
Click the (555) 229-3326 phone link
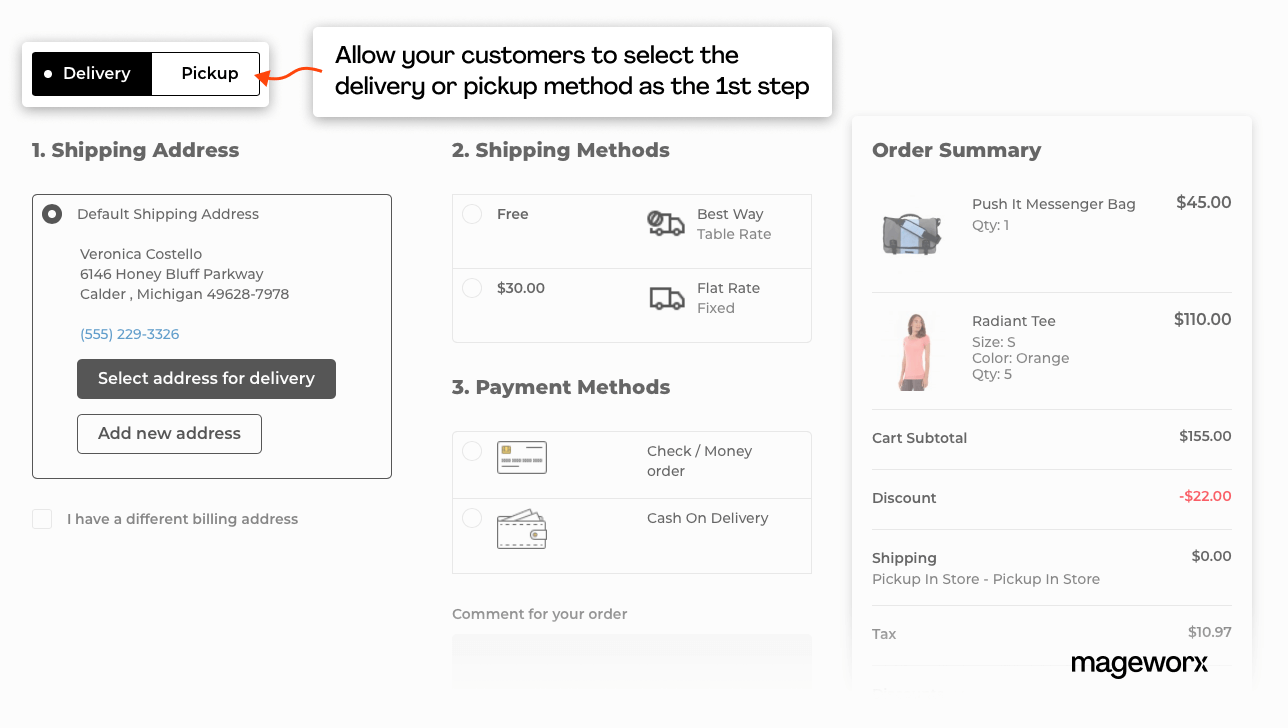(129, 333)
